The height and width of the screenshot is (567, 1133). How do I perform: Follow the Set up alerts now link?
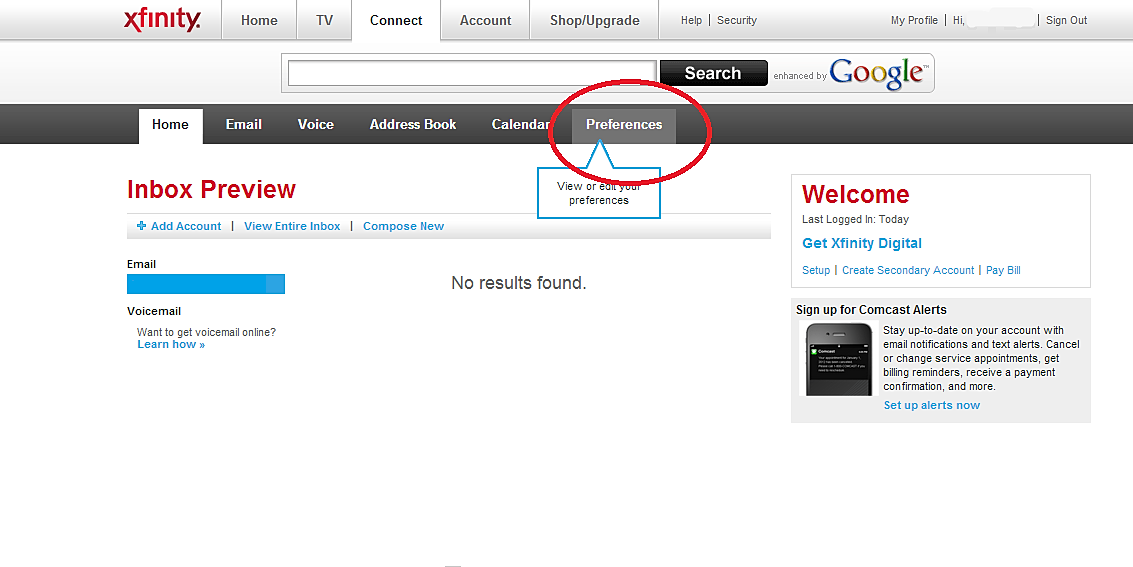931,405
